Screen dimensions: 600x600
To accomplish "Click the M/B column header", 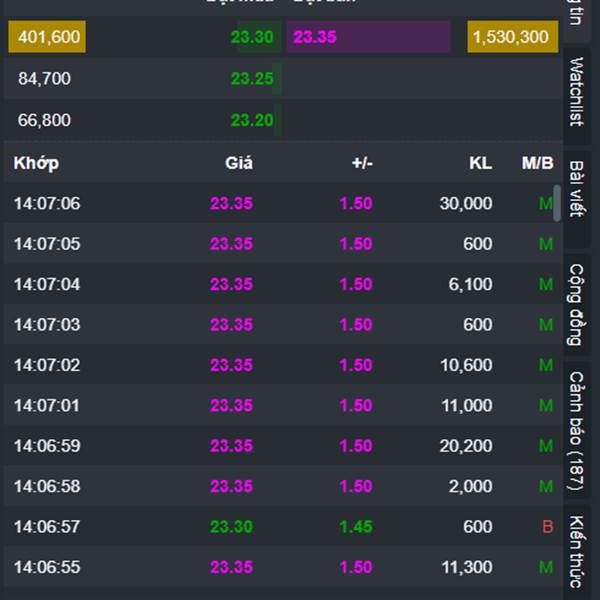I will click(x=538, y=163).
